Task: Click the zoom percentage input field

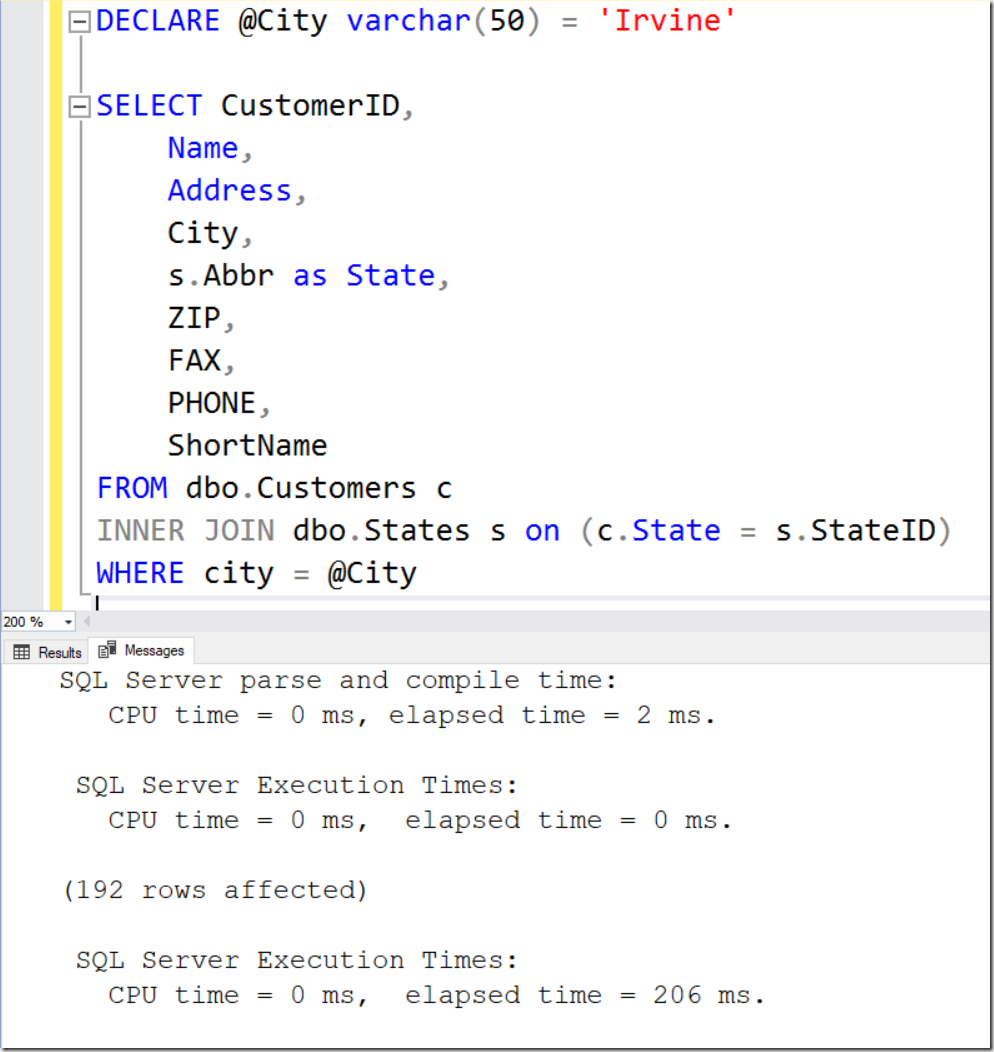Action: point(31,623)
